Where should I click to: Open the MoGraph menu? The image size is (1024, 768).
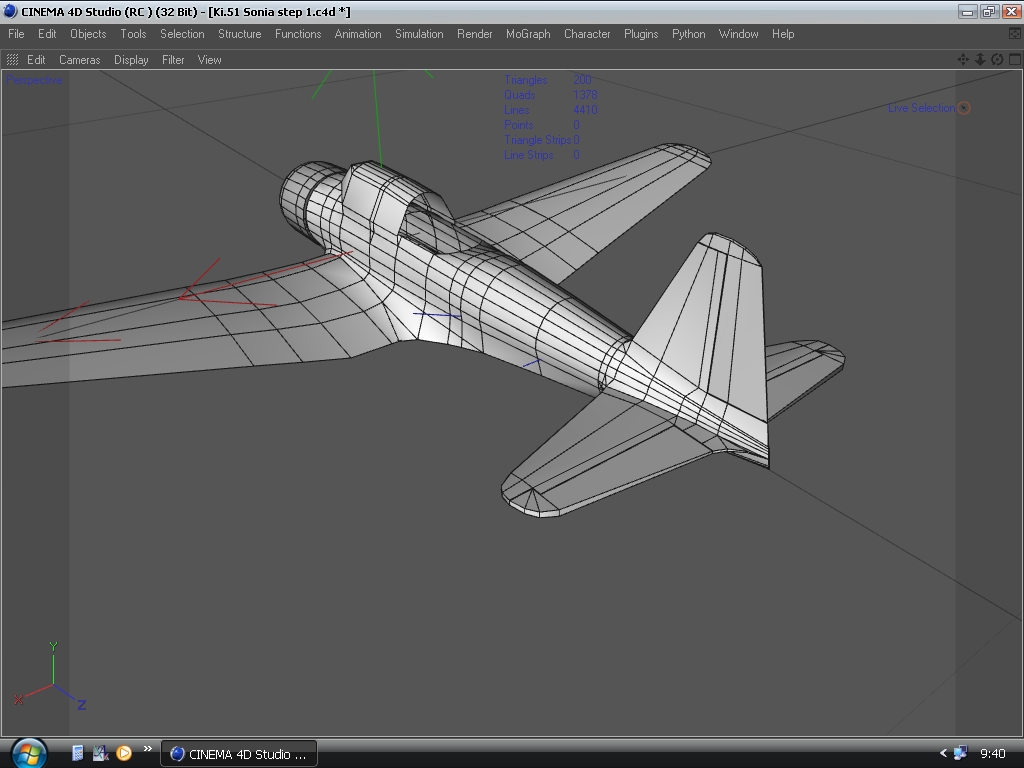[x=528, y=34]
